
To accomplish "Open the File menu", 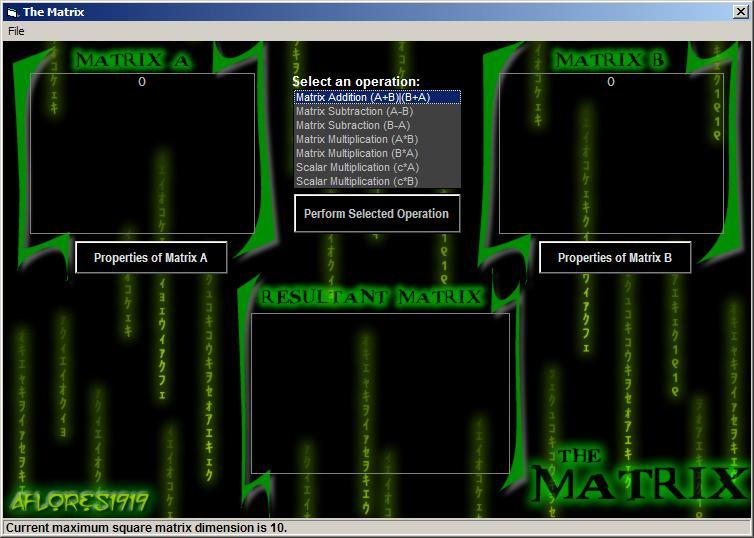I will coord(16,31).
